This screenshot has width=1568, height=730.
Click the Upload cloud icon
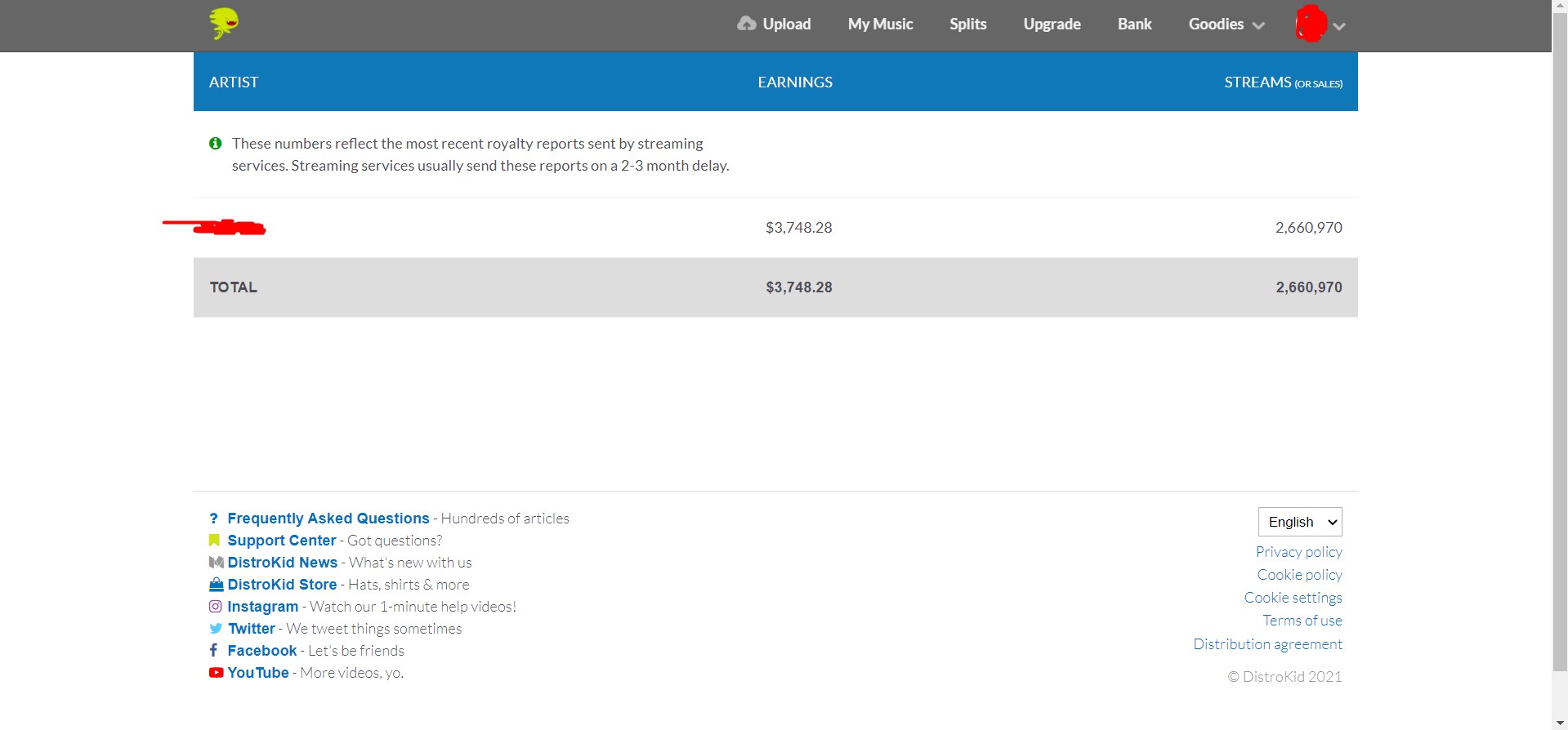click(746, 24)
